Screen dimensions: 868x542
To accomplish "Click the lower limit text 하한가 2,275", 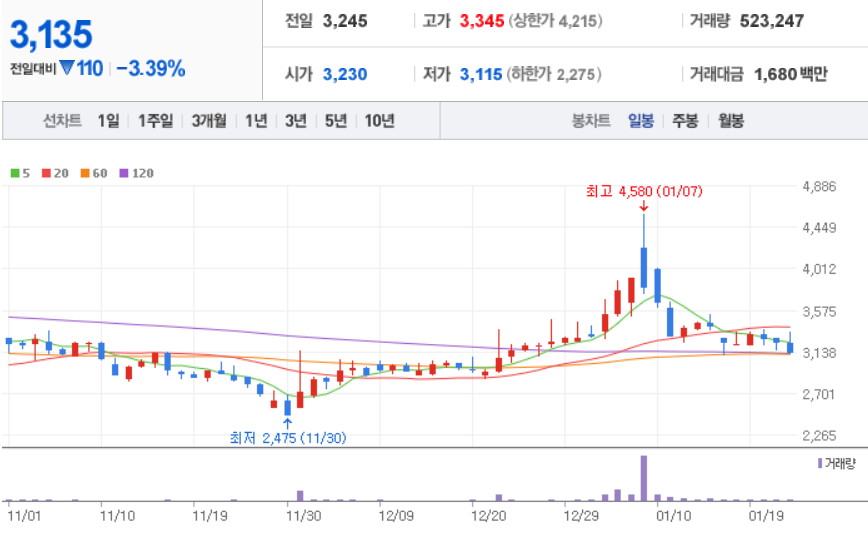I will point(555,74).
